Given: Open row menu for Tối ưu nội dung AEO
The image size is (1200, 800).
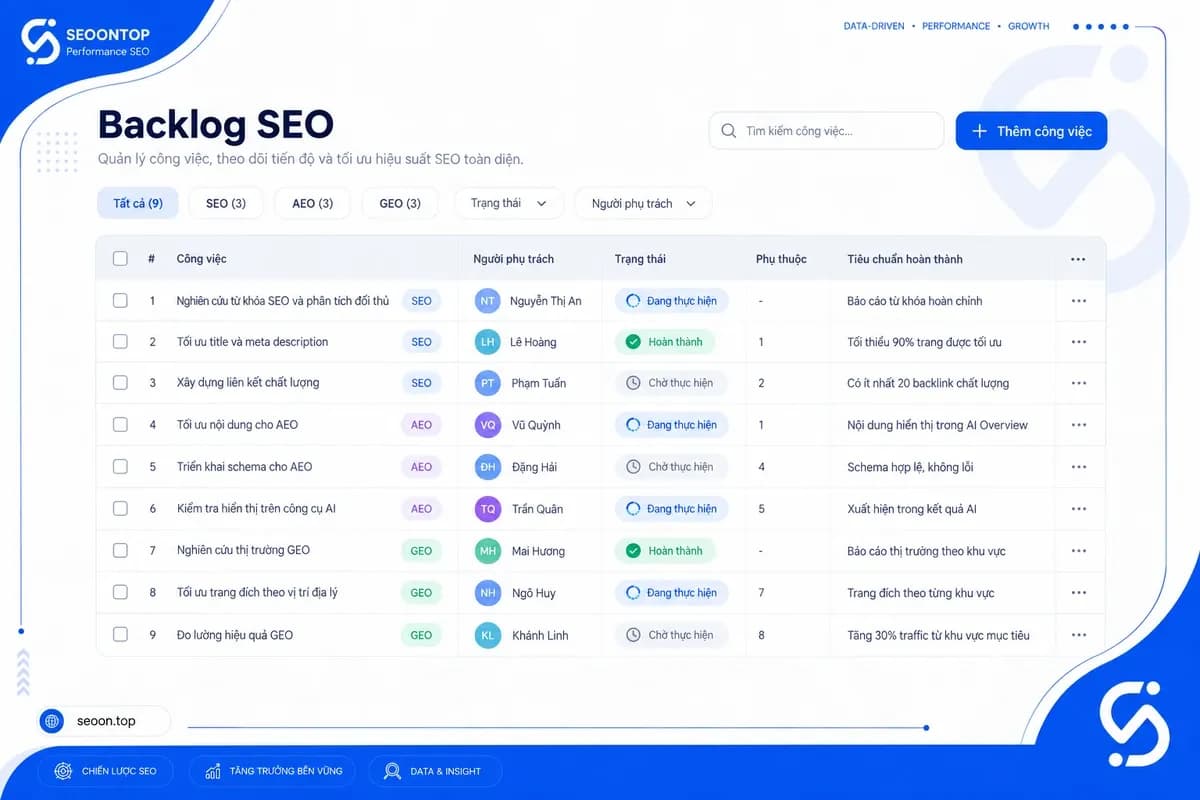Looking at the screenshot, I should 1078,425.
